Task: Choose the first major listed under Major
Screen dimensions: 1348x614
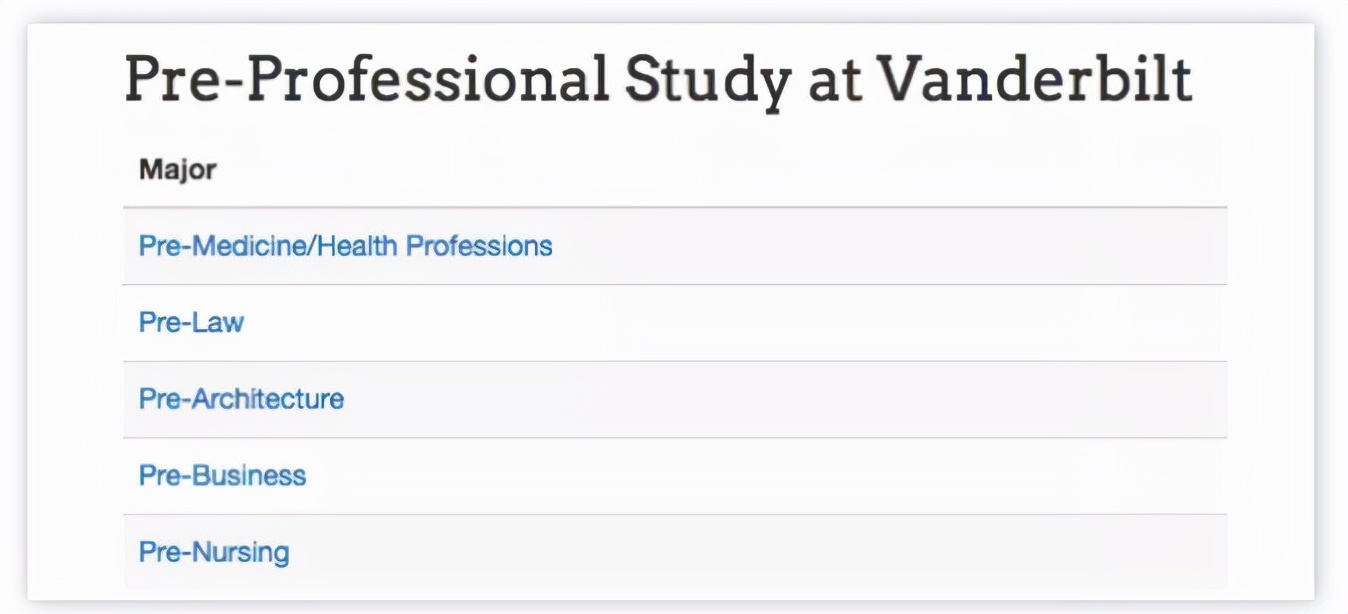Action: (345, 246)
